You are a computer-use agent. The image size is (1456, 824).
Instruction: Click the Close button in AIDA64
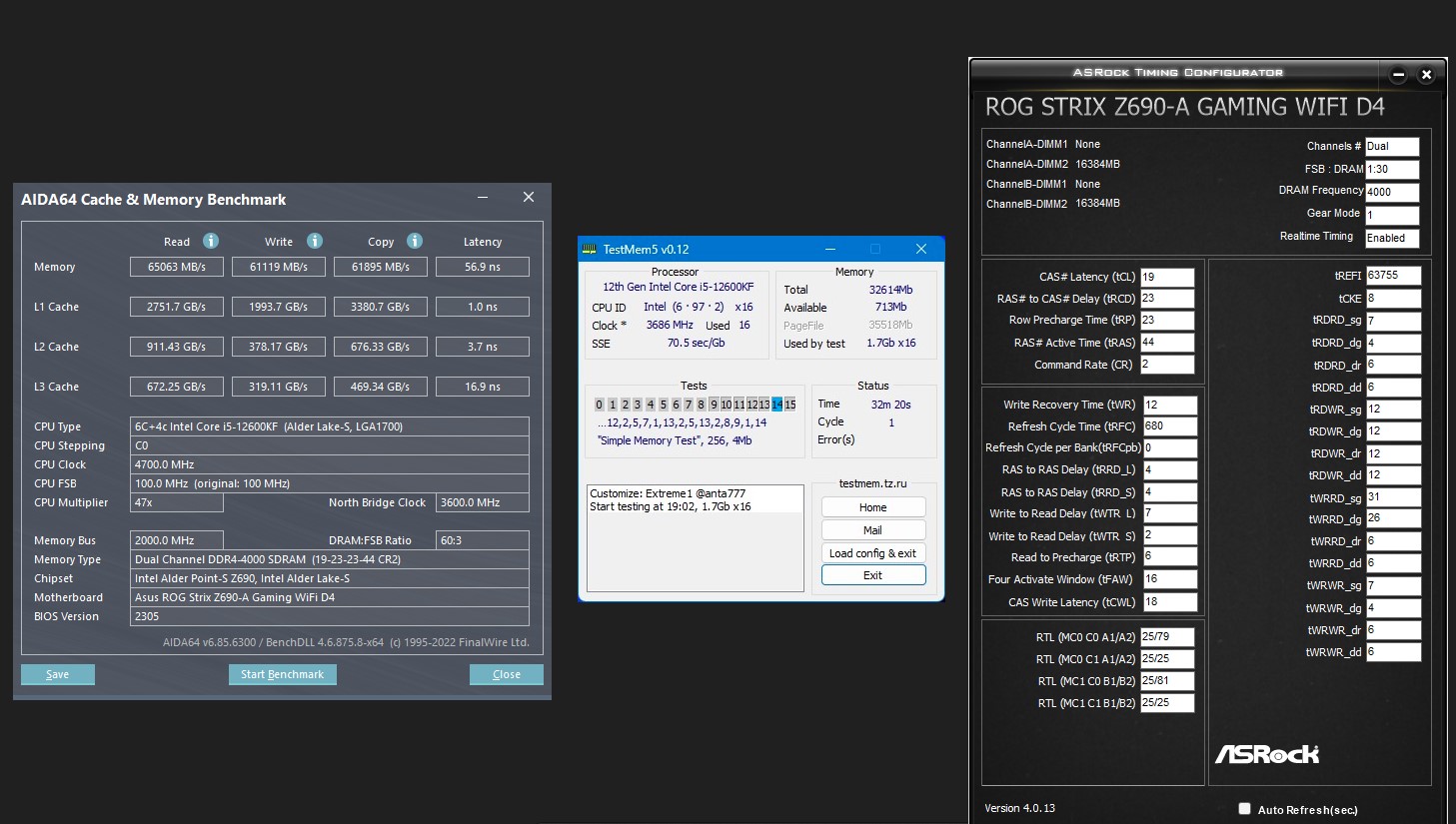click(507, 674)
